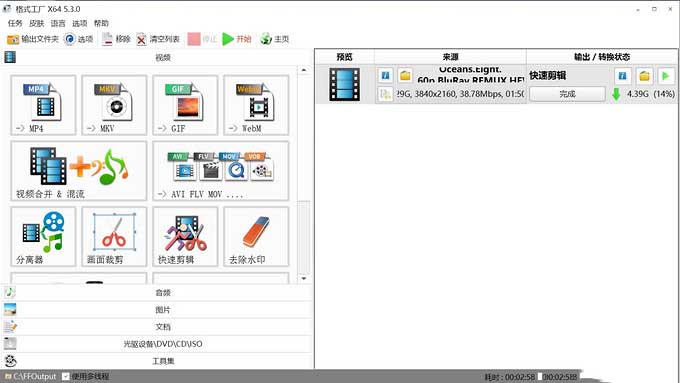Screen dimensions: 680x383
Task: Choose the MKV conversion icon
Action: [114, 105]
